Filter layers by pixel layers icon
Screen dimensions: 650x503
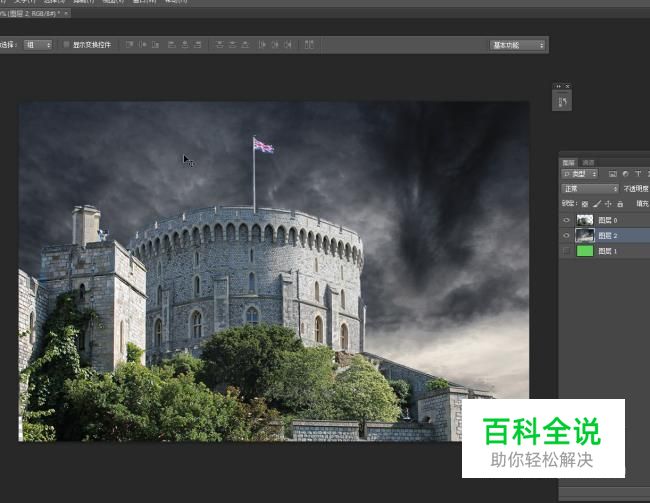point(613,174)
